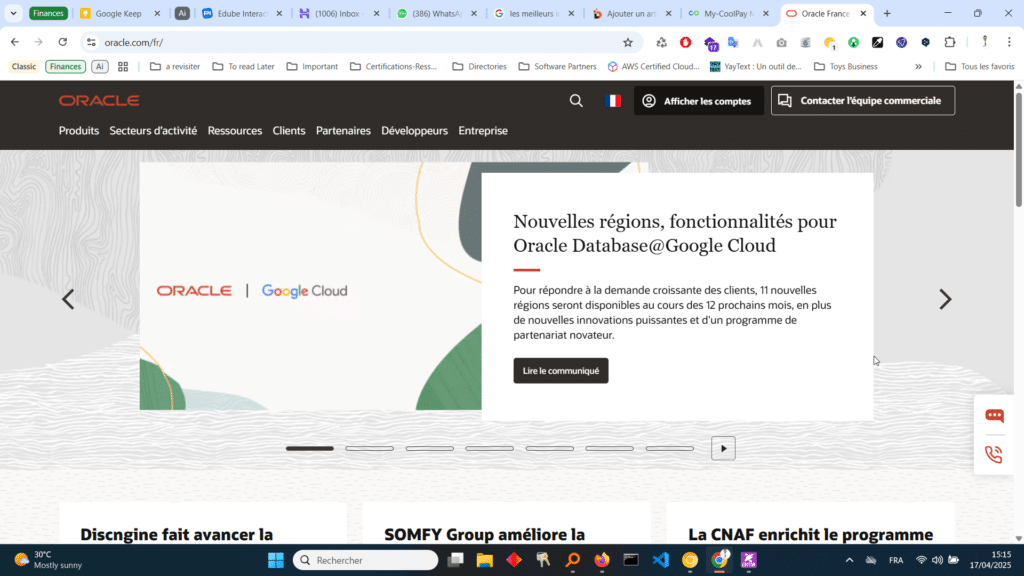View site information icon in address bar

(91, 42)
